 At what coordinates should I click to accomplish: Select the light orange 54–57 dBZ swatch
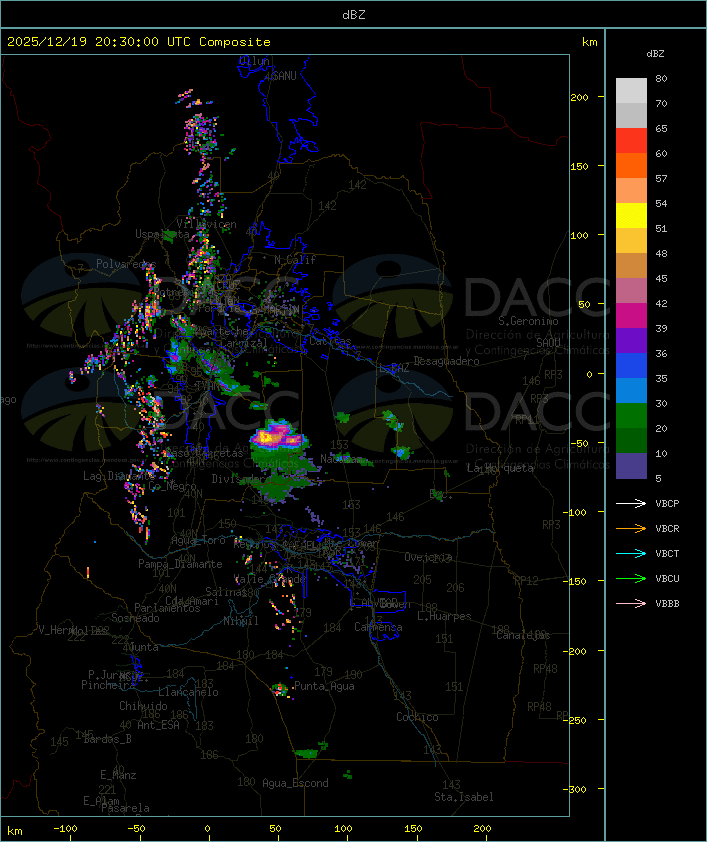631,191
